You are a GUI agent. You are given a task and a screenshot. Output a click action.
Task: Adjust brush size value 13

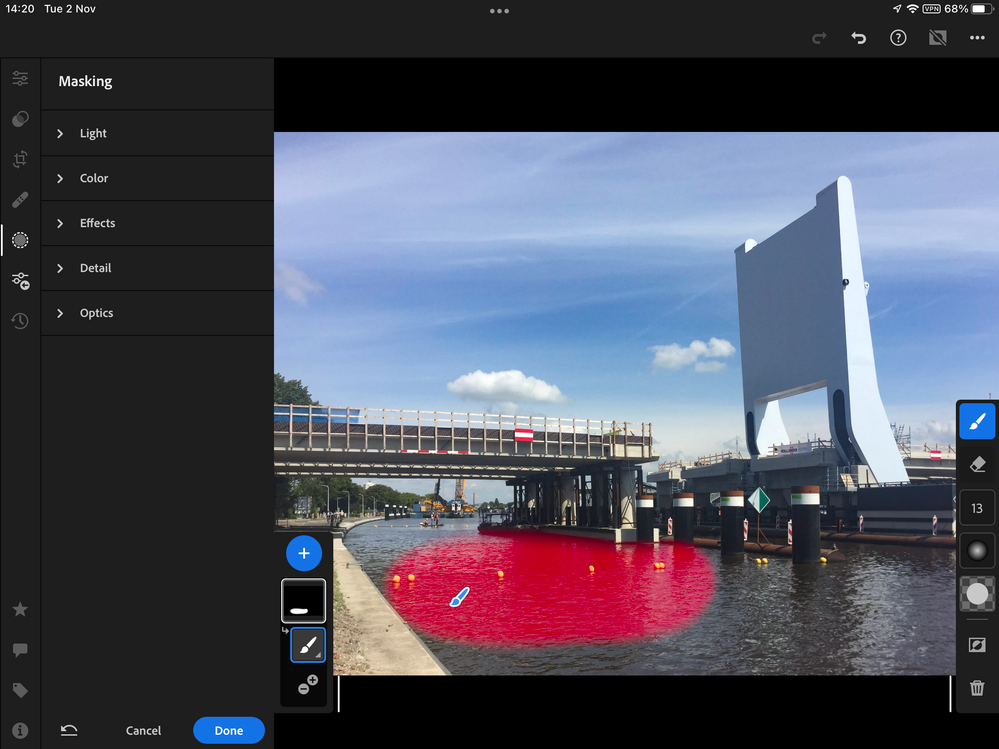(977, 508)
